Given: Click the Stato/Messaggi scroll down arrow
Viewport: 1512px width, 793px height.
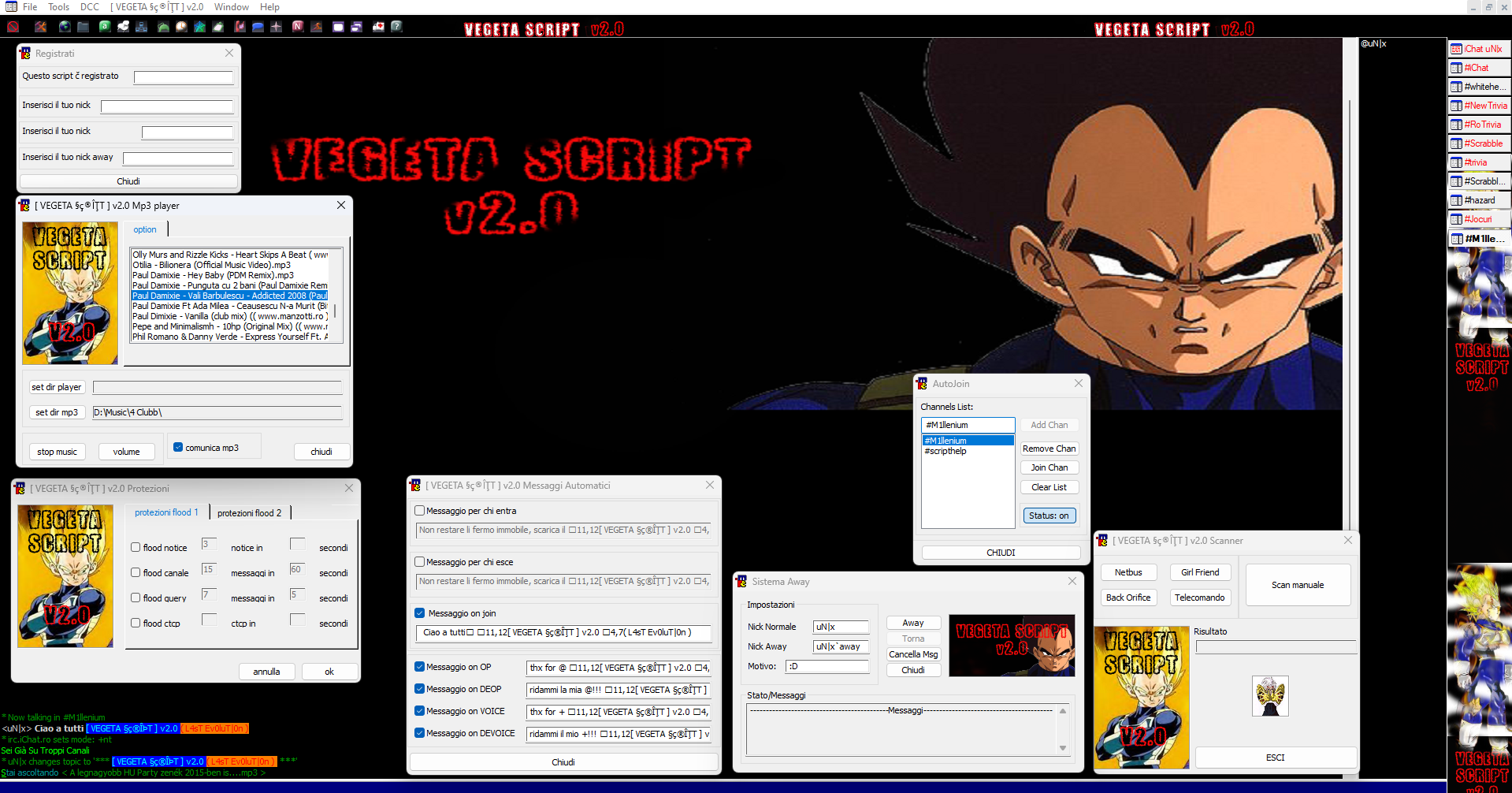Looking at the screenshot, I should tap(1063, 748).
